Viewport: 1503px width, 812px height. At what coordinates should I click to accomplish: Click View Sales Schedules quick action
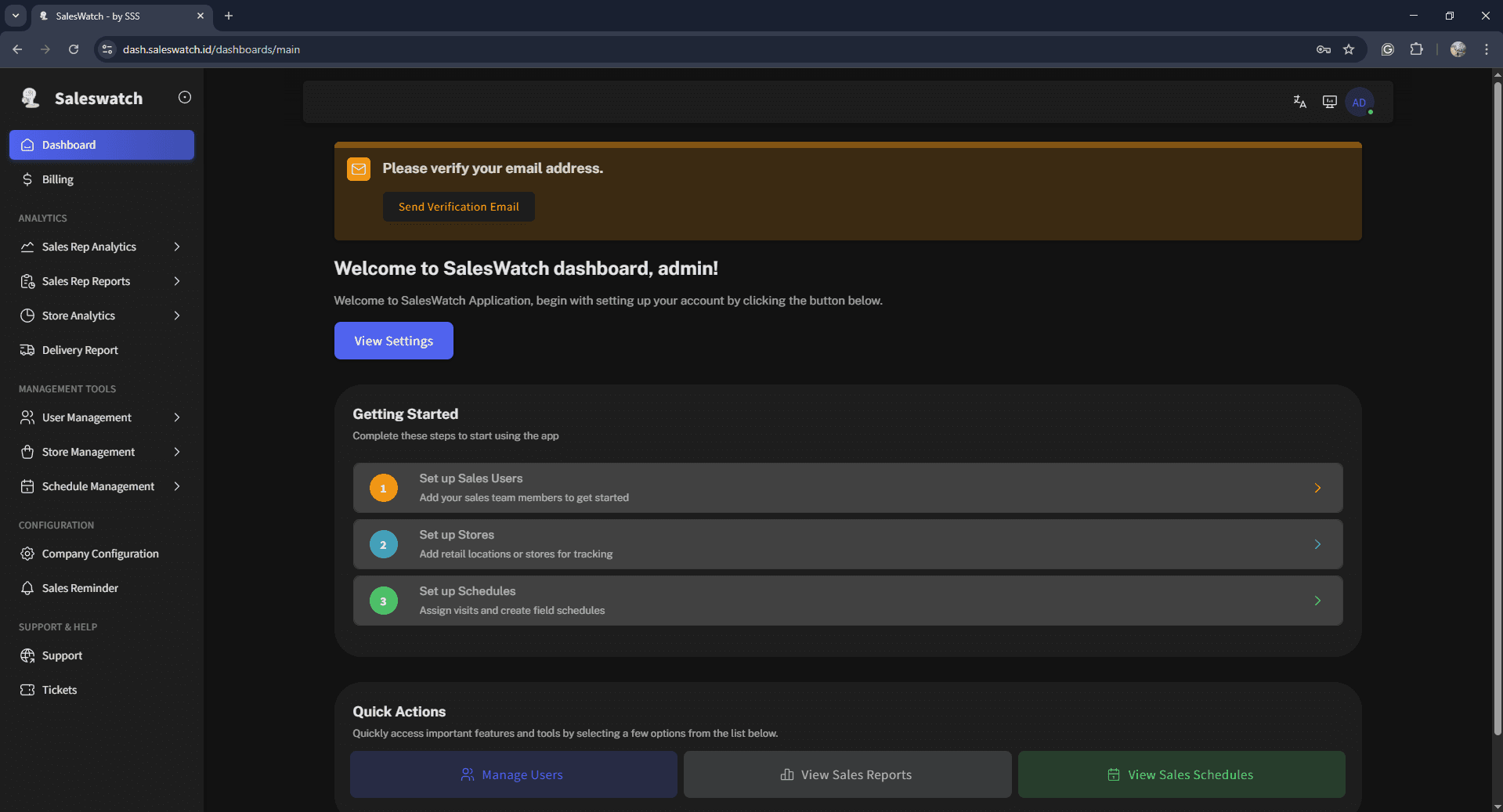pos(1181,774)
